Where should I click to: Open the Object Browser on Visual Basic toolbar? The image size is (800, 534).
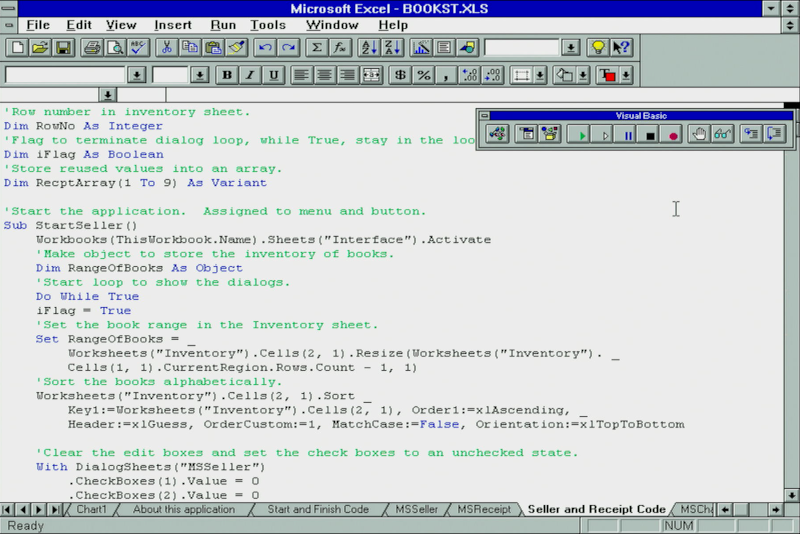click(x=550, y=134)
